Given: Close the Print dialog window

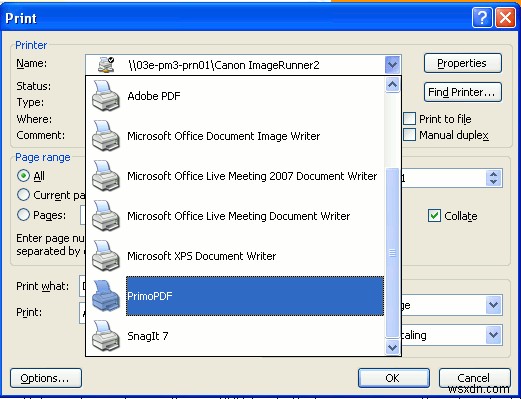Looking at the screenshot, I should 505,18.
